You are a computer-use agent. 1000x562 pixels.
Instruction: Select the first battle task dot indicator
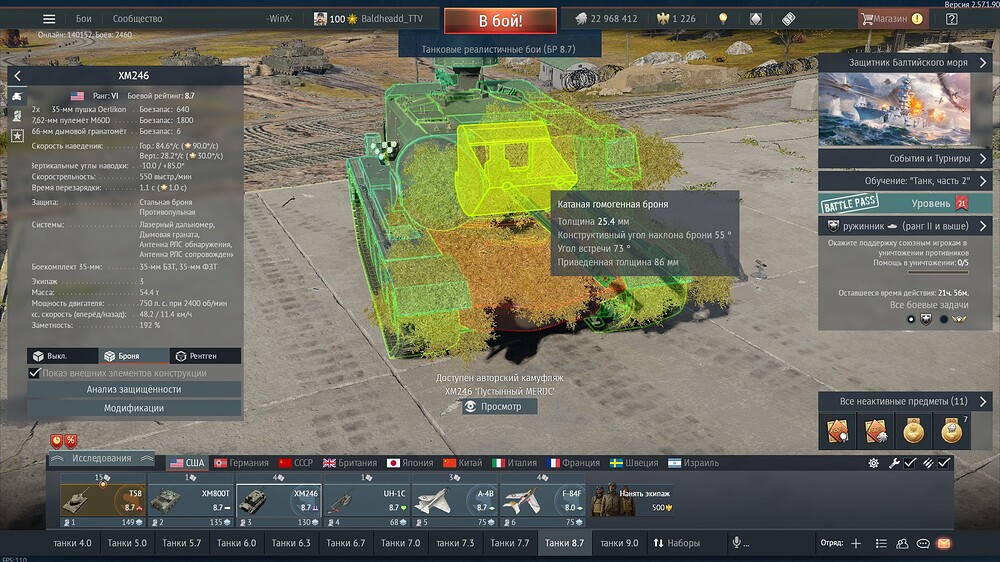pyautogui.click(x=911, y=319)
